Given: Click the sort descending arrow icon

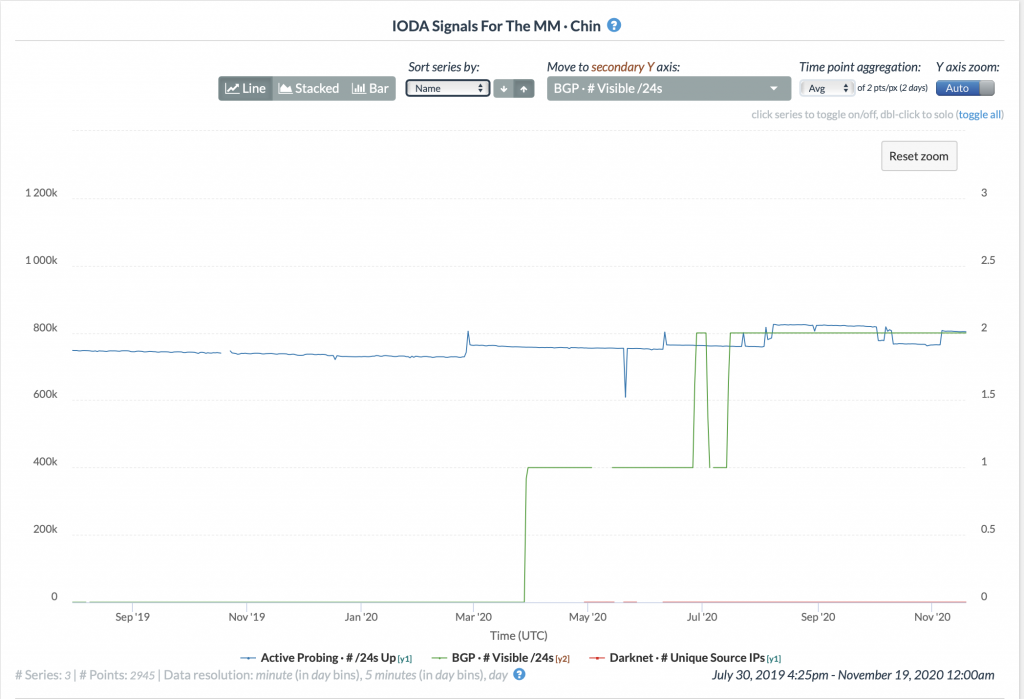Looking at the screenshot, I should (x=504, y=88).
